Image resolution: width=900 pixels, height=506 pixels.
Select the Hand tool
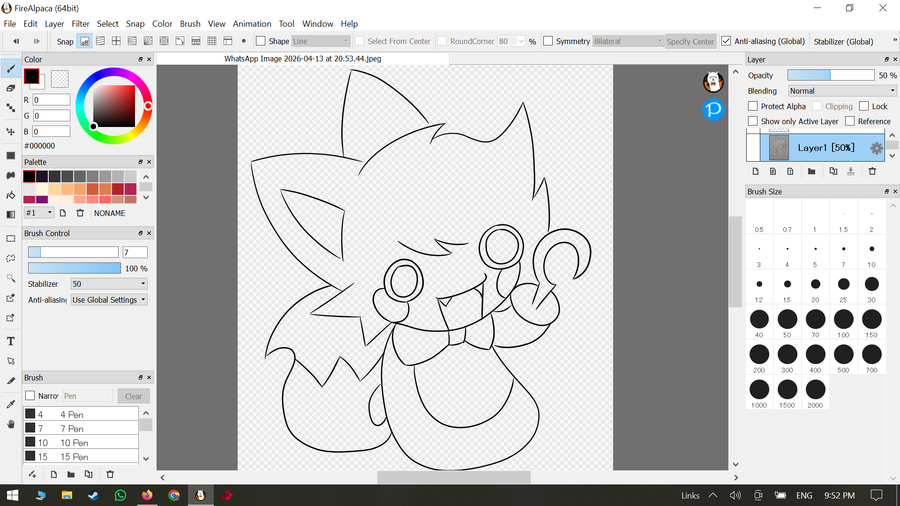[10, 425]
